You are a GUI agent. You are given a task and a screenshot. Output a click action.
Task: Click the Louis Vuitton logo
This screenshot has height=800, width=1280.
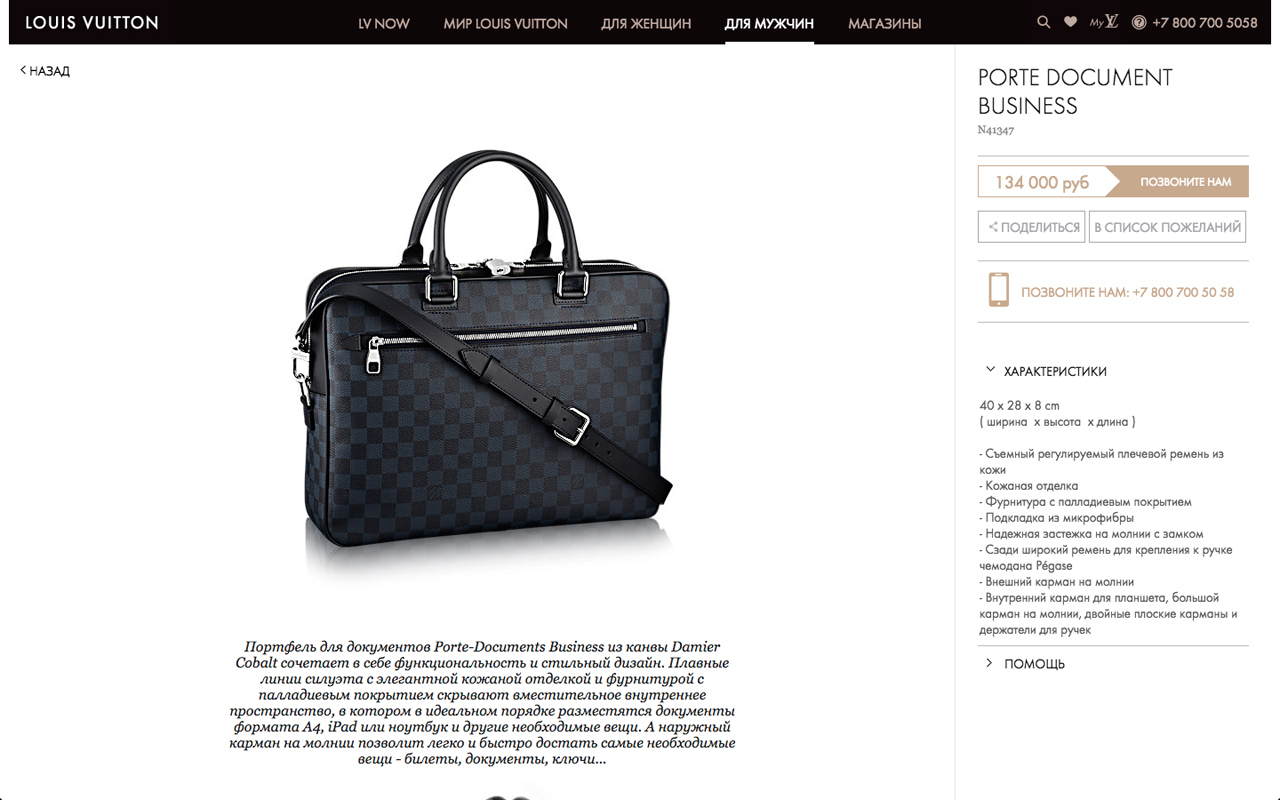point(91,22)
